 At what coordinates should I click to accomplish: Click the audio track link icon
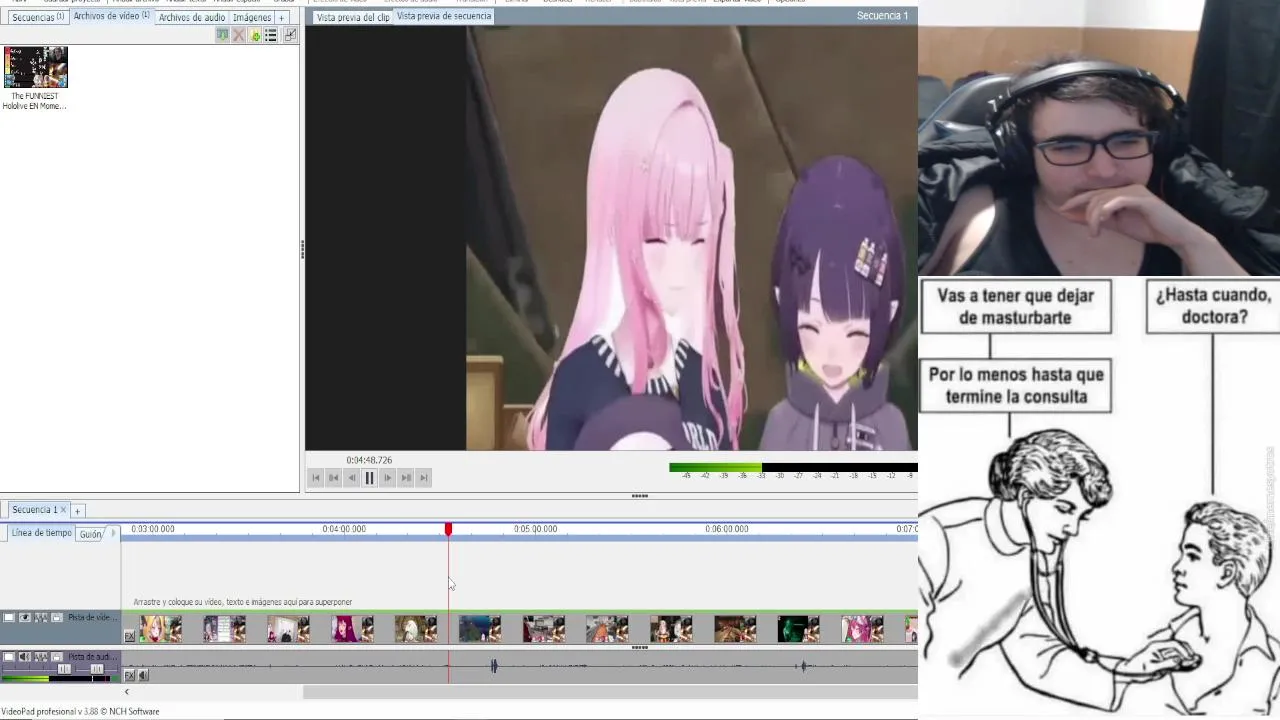(41, 657)
